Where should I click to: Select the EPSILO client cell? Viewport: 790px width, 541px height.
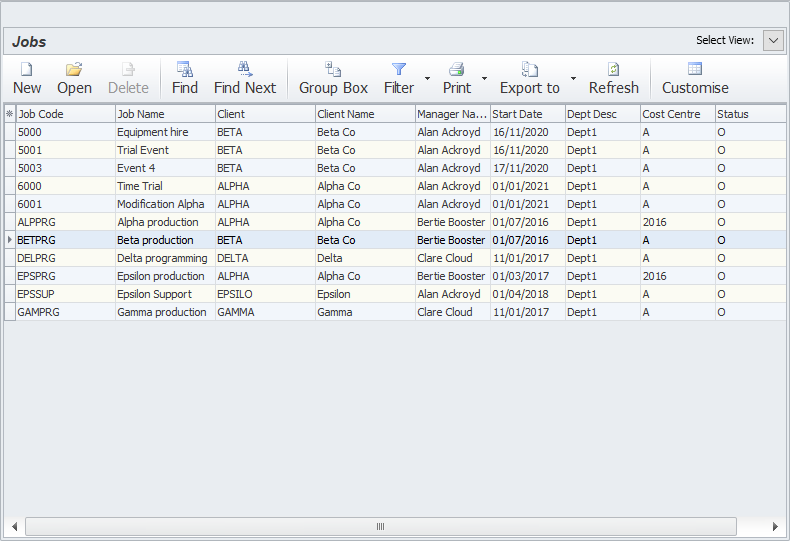266,294
